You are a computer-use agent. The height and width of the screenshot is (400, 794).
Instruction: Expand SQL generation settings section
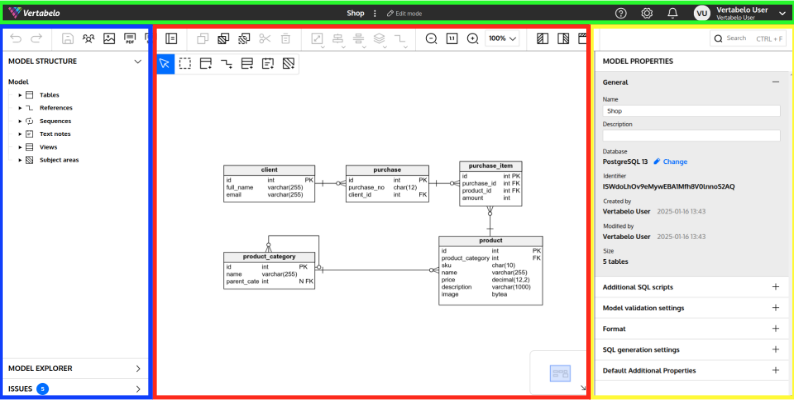click(x=775, y=349)
